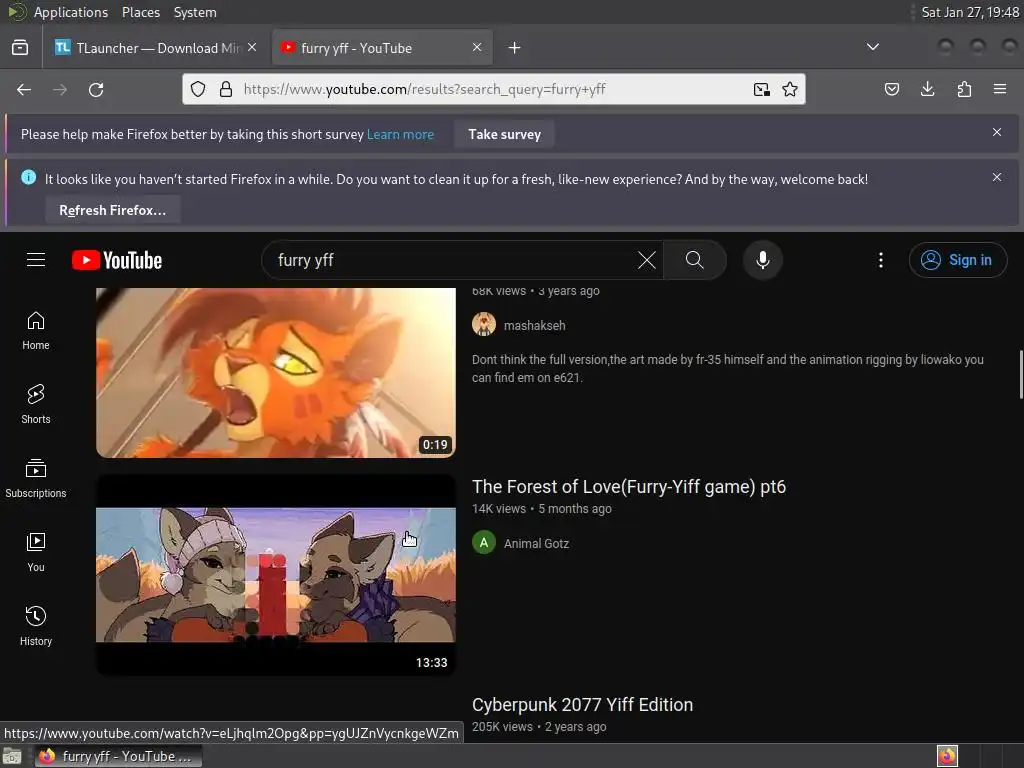1024x768 pixels.
Task: Click the Sign in button
Action: click(957, 260)
